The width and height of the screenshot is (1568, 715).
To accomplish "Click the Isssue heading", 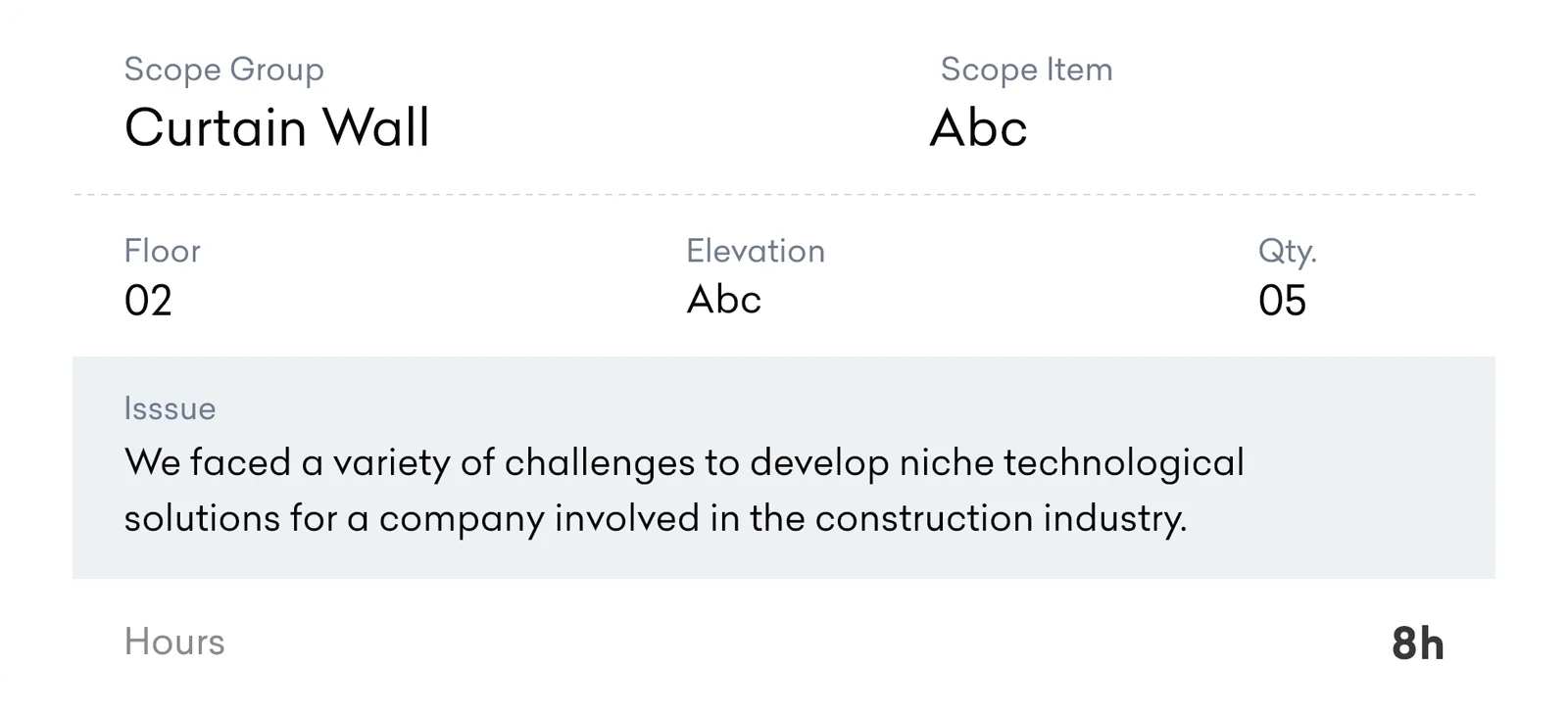I will point(170,407).
